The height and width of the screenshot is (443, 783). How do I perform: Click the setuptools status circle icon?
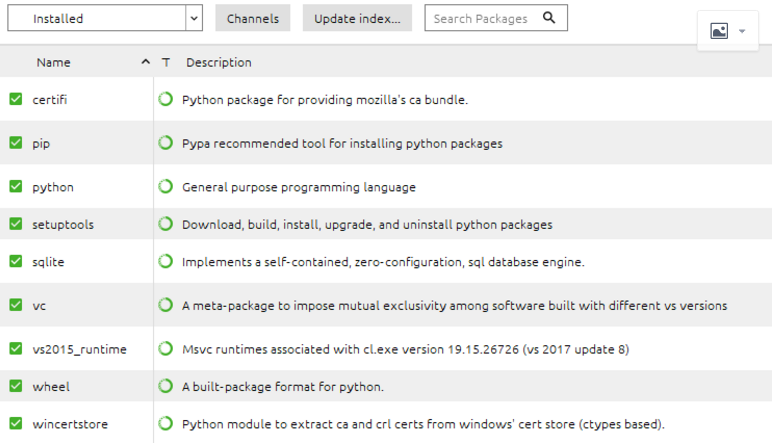click(x=166, y=224)
